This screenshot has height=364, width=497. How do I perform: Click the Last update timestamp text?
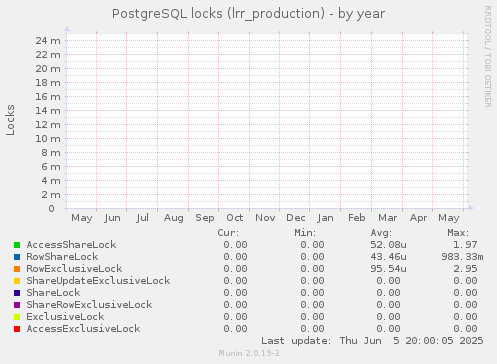(372, 341)
